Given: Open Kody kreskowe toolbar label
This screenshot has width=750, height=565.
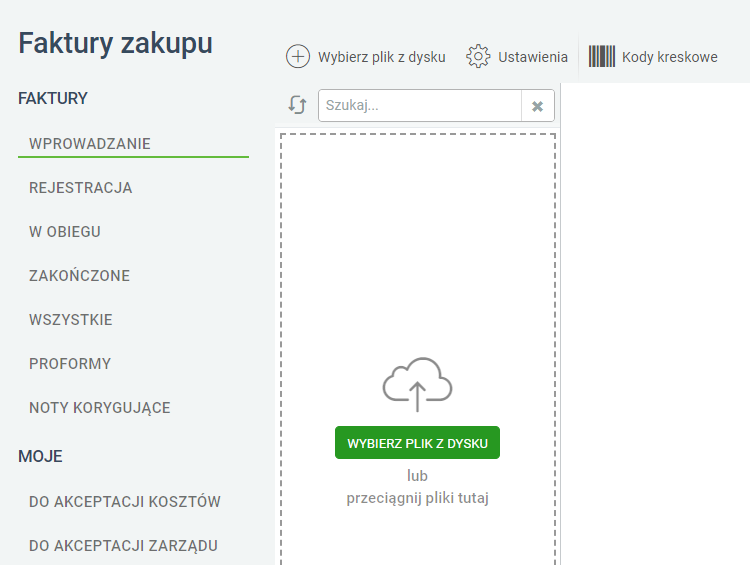Looking at the screenshot, I should (x=670, y=57).
